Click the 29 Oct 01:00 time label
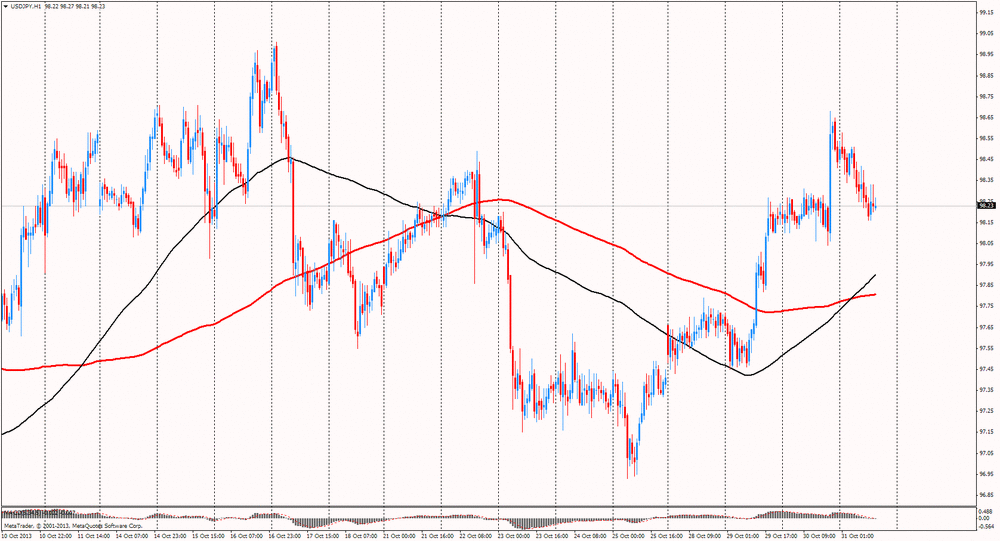Screen dimensions: 1000x541 tap(741, 537)
